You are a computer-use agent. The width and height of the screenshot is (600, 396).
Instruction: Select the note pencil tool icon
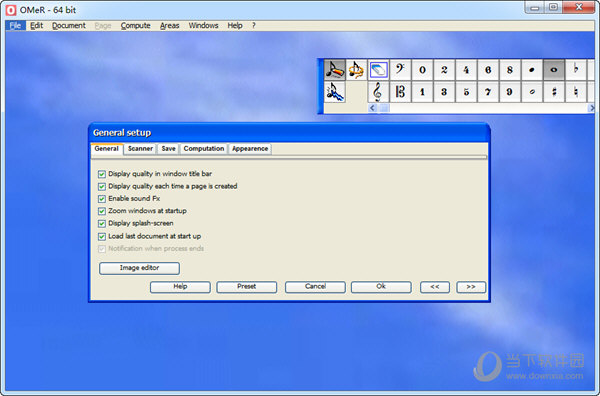click(x=335, y=70)
